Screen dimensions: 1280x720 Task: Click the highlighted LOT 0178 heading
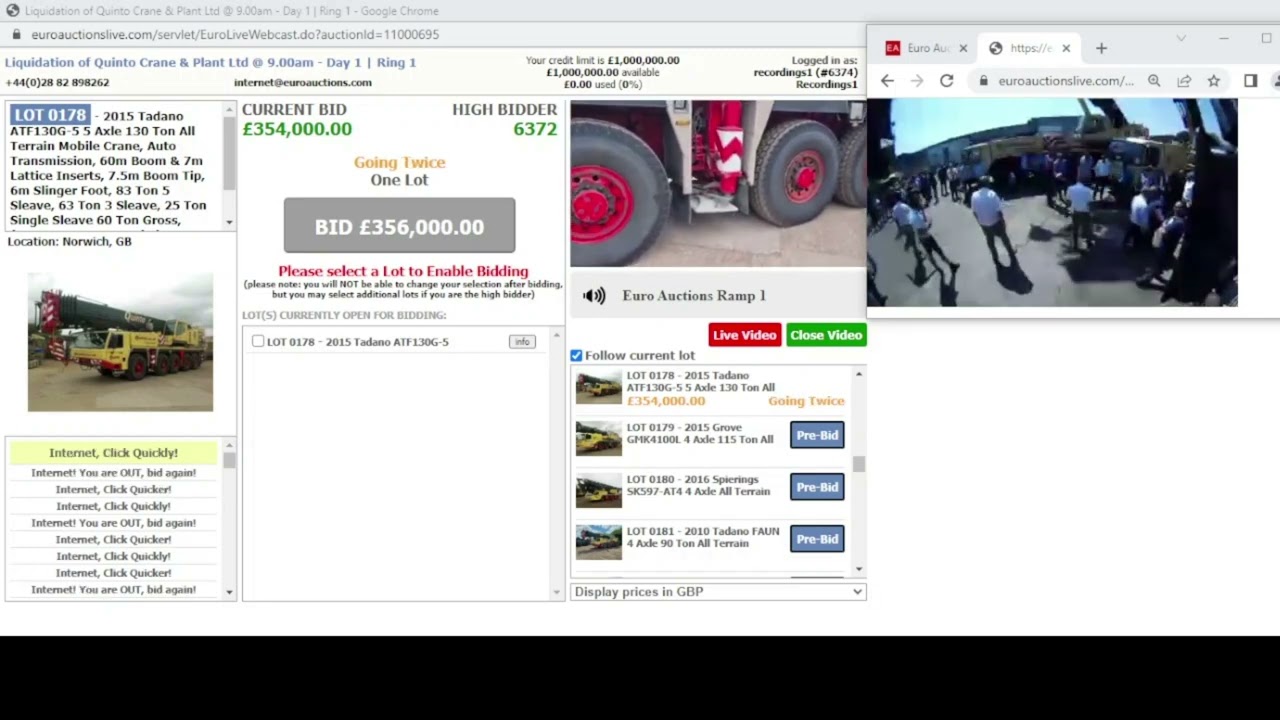pyautogui.click(x=51, y=115)
